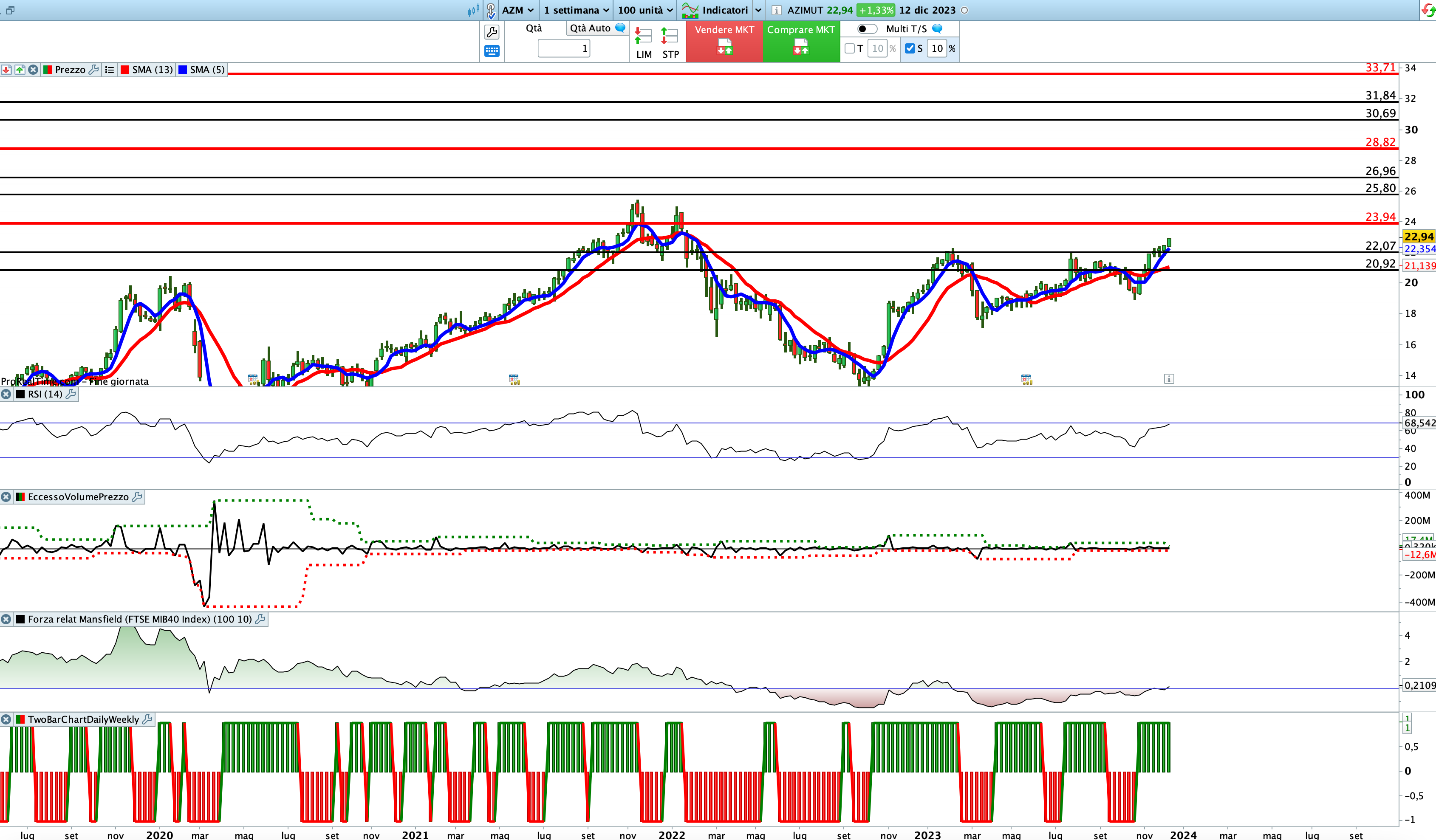Enable the T target checkbox
Screen dimensions: 1436x840
pyautogui.click(x=850, y=48)
